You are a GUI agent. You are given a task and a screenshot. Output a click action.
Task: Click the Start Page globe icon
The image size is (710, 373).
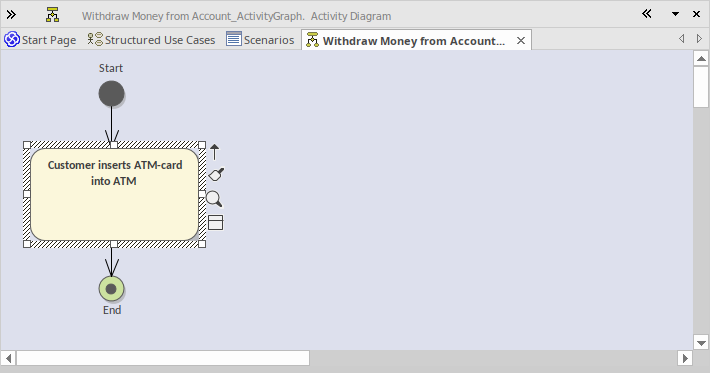(x=12, y=39)
